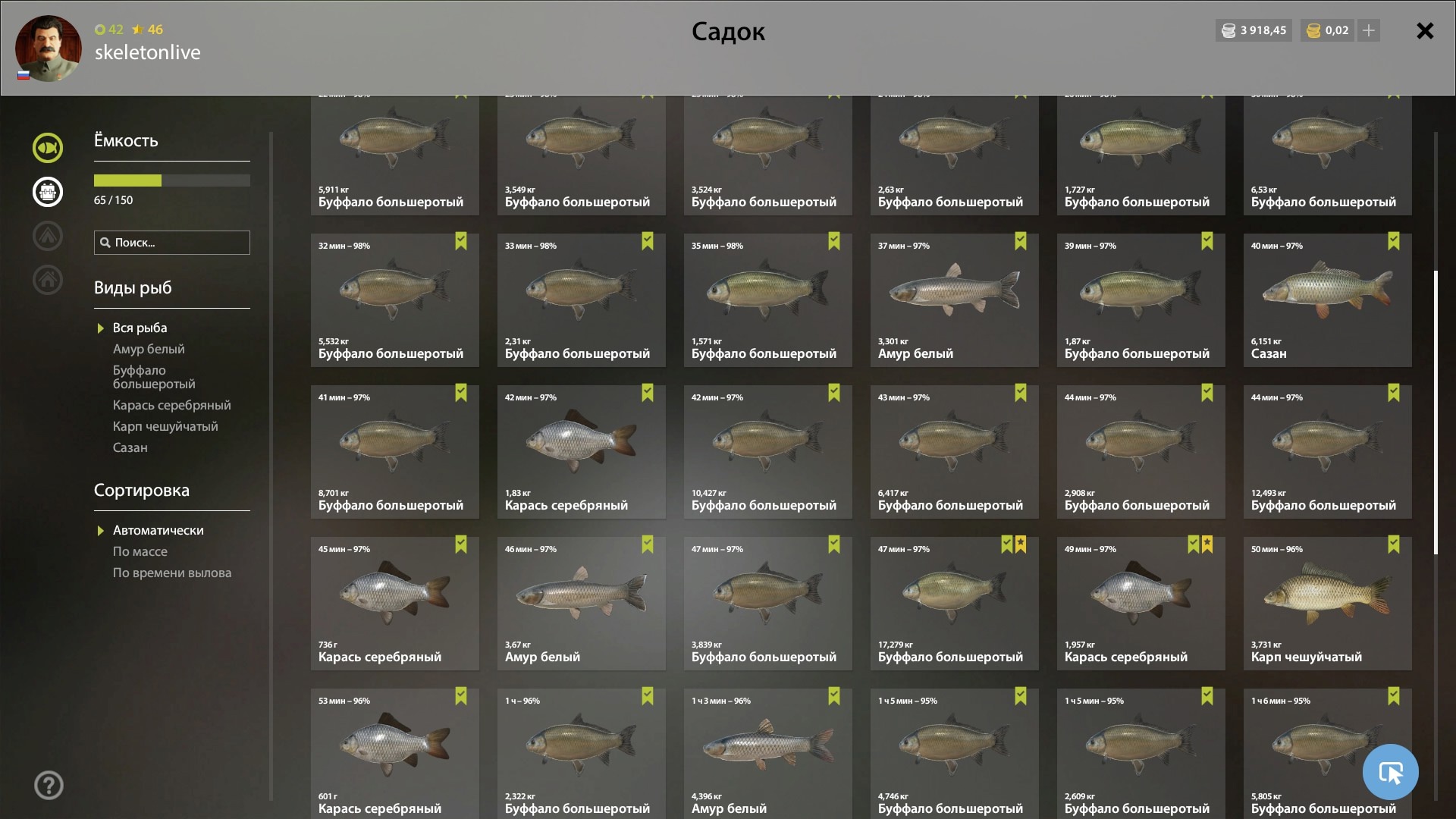The width and height of the screenshot is (1456, 819).
Task: Filter fish by Карп чешуйчатый
Action: click(x=165, y=426)
